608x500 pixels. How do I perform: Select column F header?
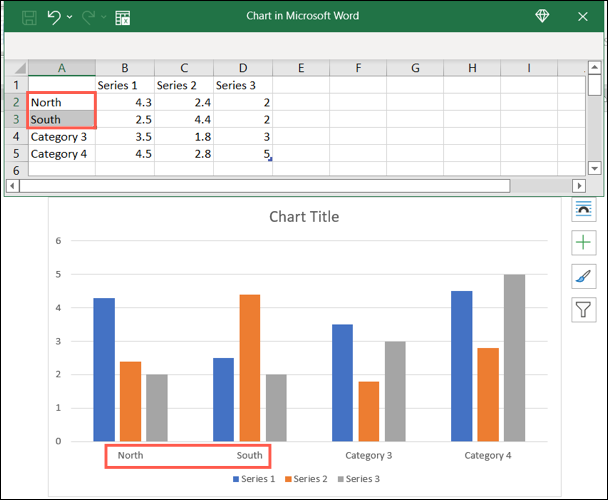[x=358, y=68]
